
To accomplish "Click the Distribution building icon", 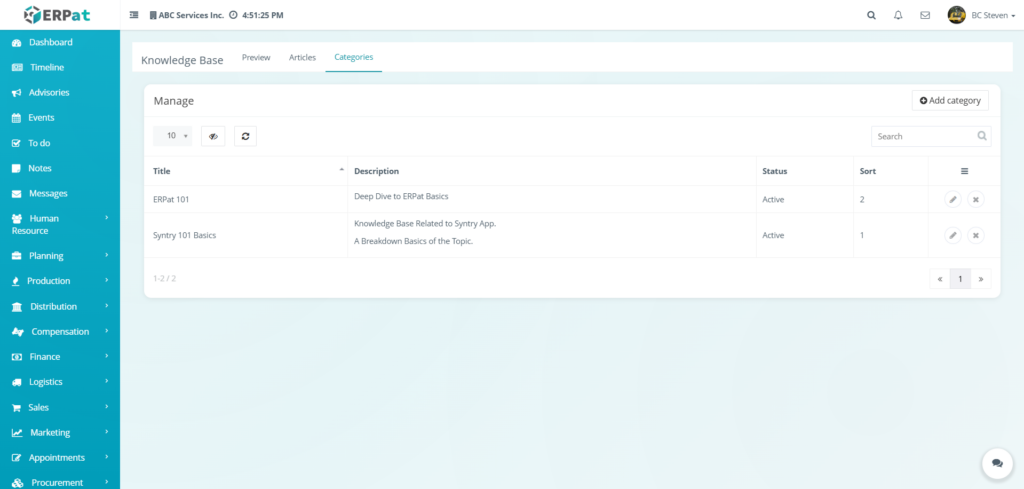I will point(18,307).
